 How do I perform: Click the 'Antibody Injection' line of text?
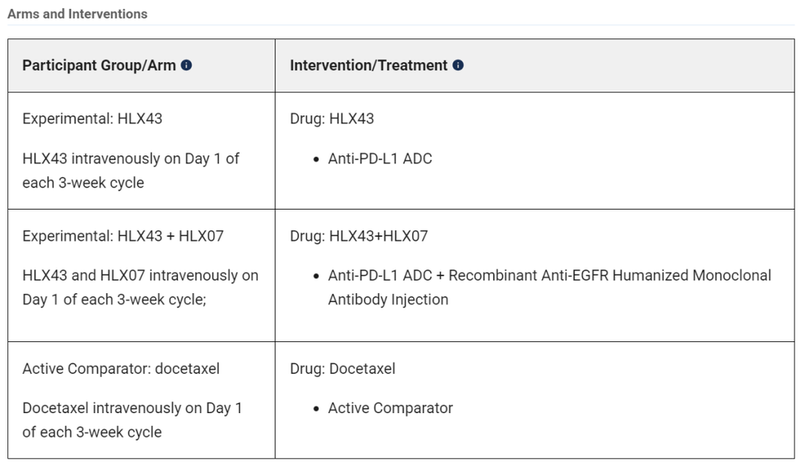click(x=389, y=299)
